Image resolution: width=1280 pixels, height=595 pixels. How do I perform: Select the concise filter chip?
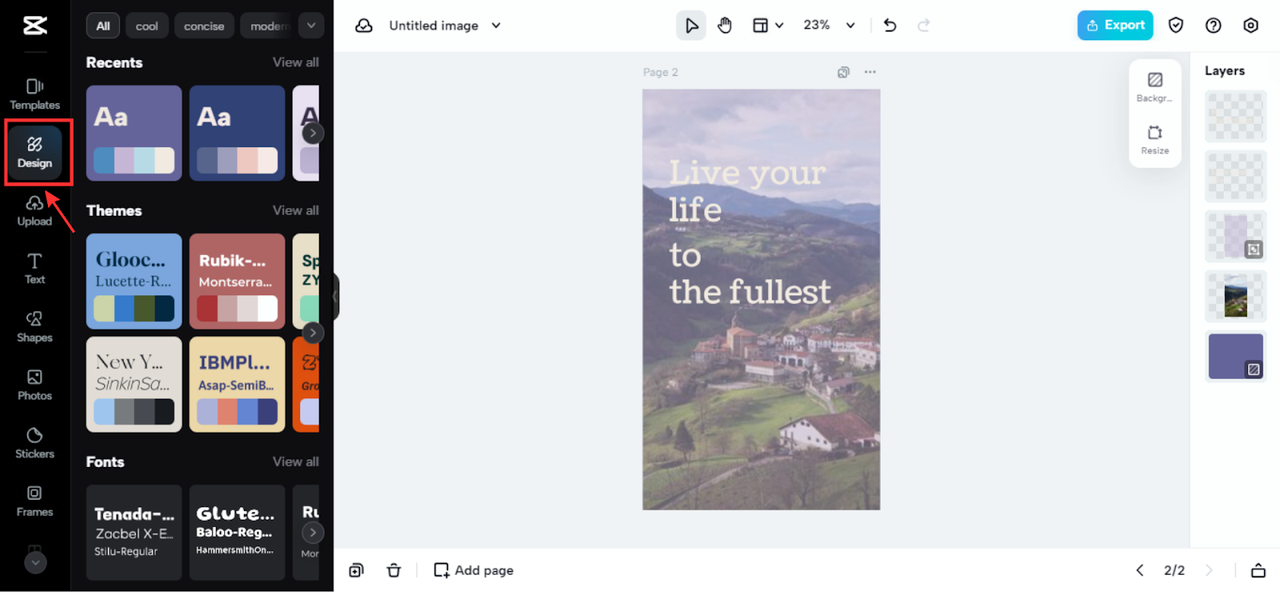204,26
